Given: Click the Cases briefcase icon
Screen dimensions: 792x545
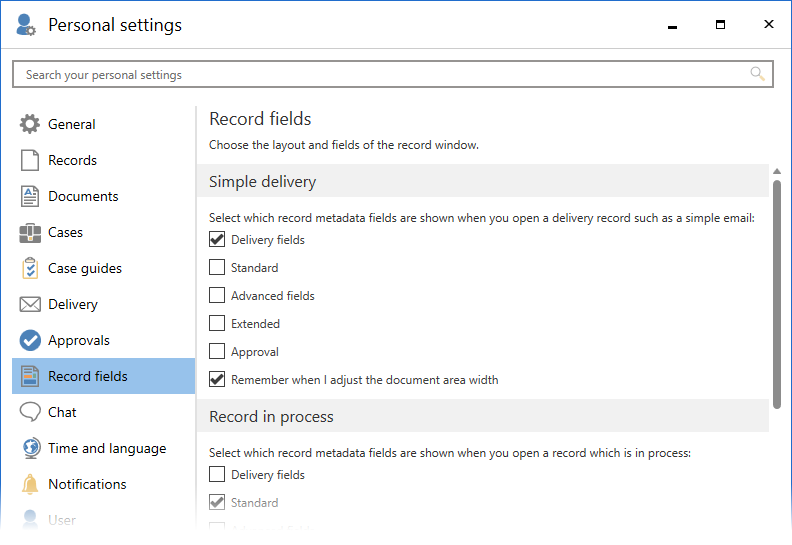Looking at the screenshot, I should (30, 232).
